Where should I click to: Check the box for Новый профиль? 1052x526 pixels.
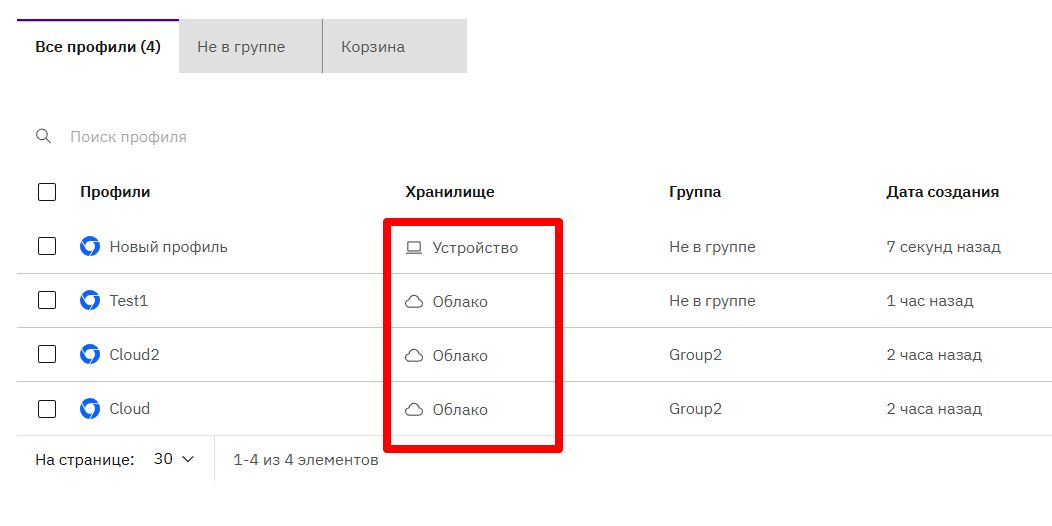coord(47,246)
